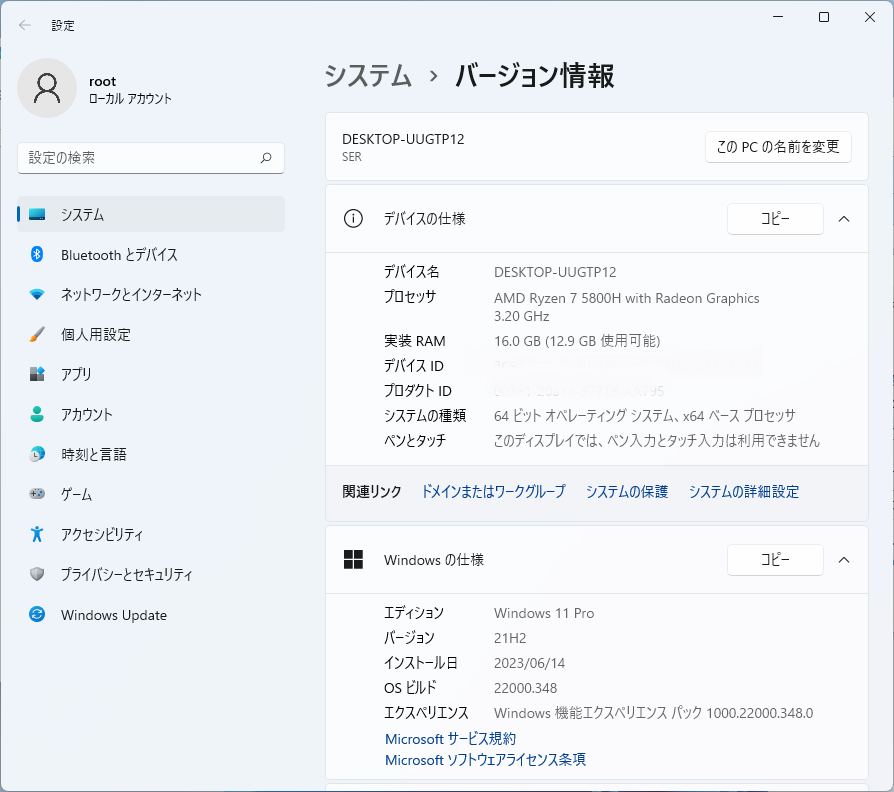Click the 時刻と言語 clock globe icon

tap(37, 454)
